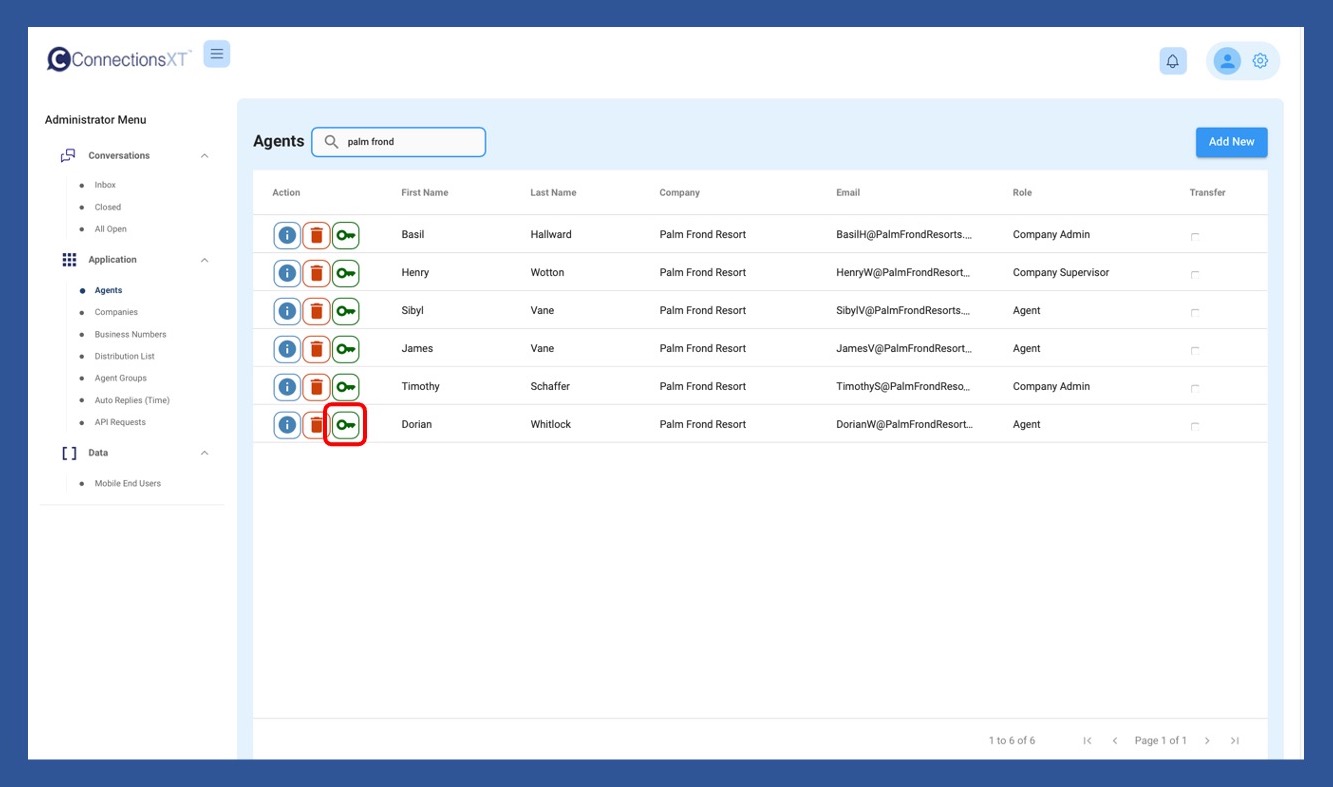This screenshot has height=787, width=1333.
Task: Click the user profile avatar icon
Action: tap(1226, 61)
